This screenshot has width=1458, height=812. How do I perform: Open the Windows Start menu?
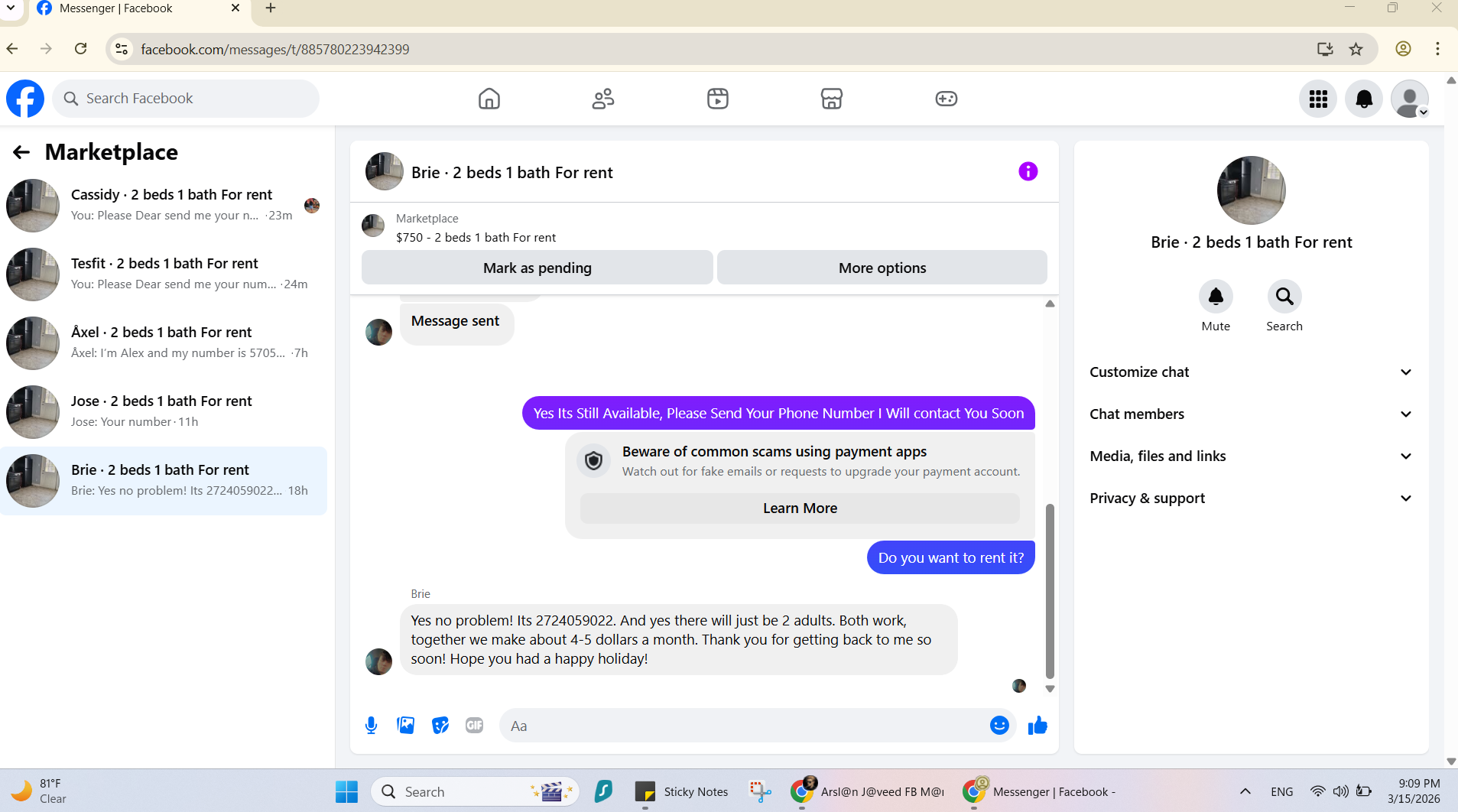[x=346, y=791]
